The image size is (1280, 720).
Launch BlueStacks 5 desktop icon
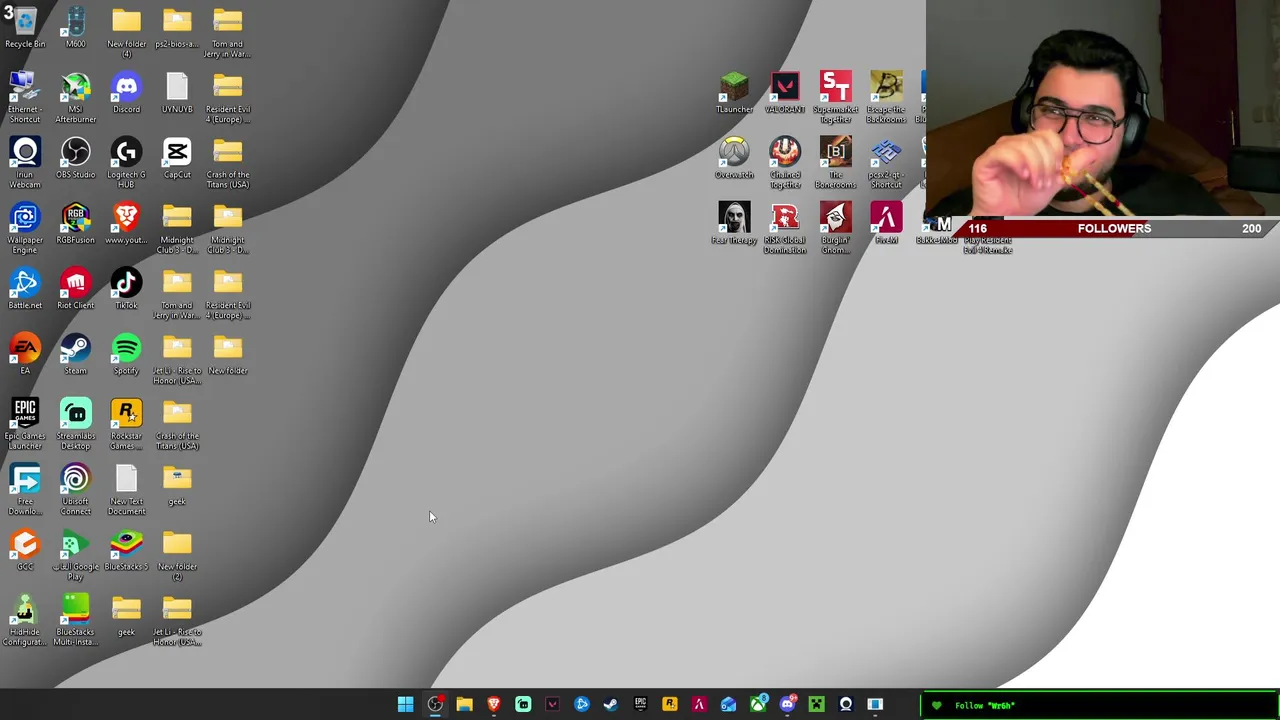coord(127,550)
